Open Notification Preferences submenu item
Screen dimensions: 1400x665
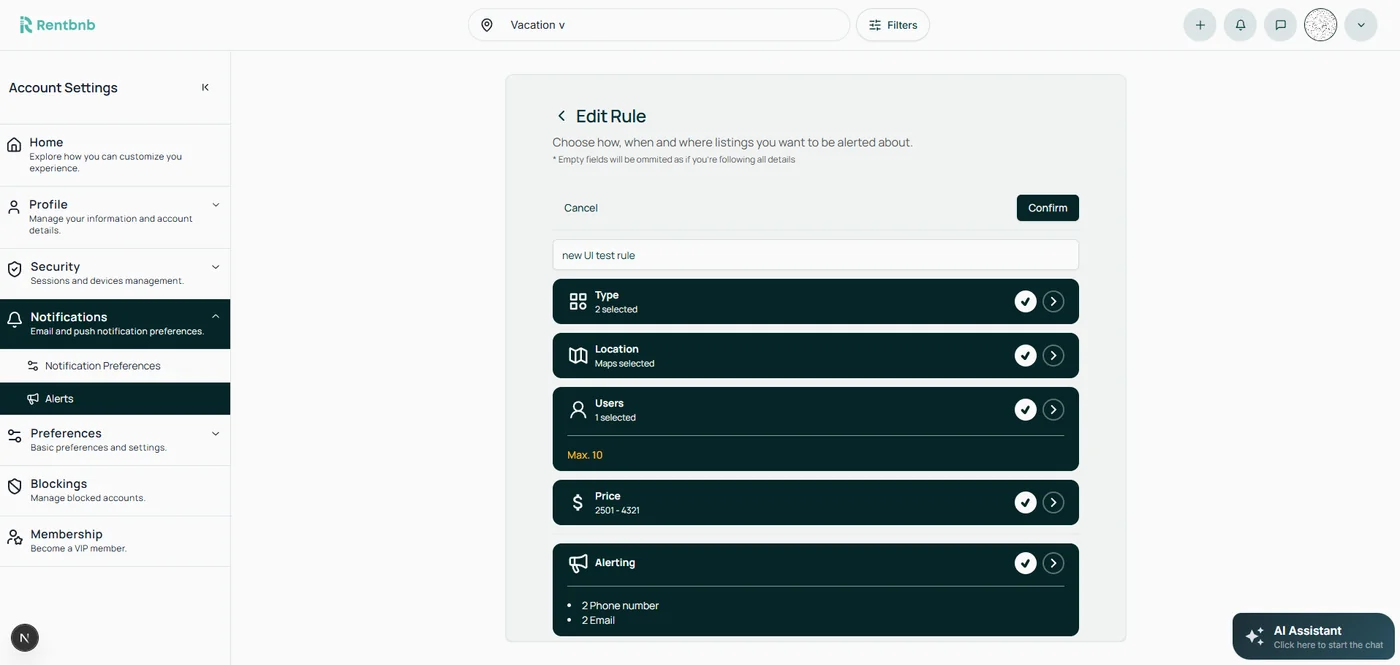[102, 366]
